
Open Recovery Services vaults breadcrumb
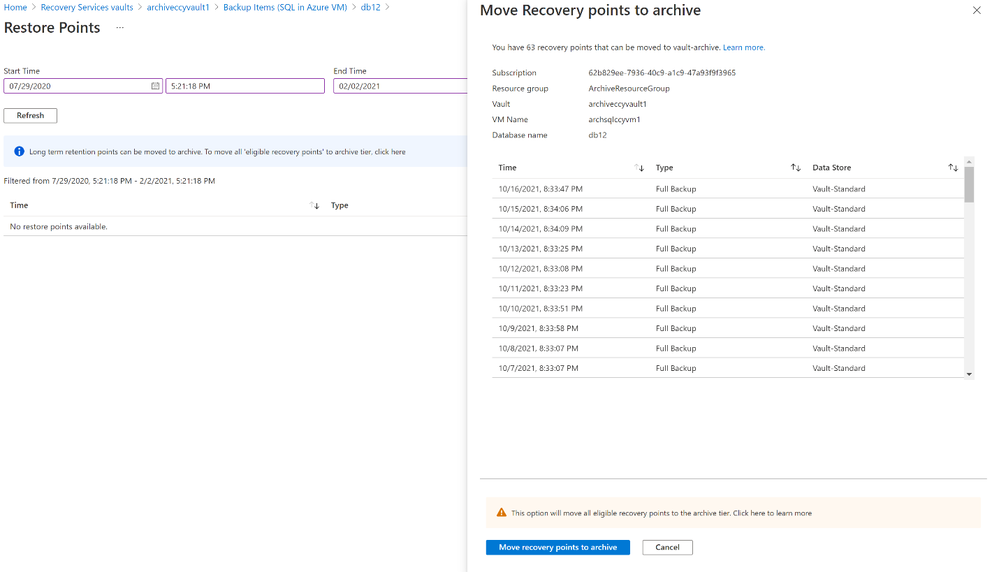pyautogui.click(x=87, y=7)
